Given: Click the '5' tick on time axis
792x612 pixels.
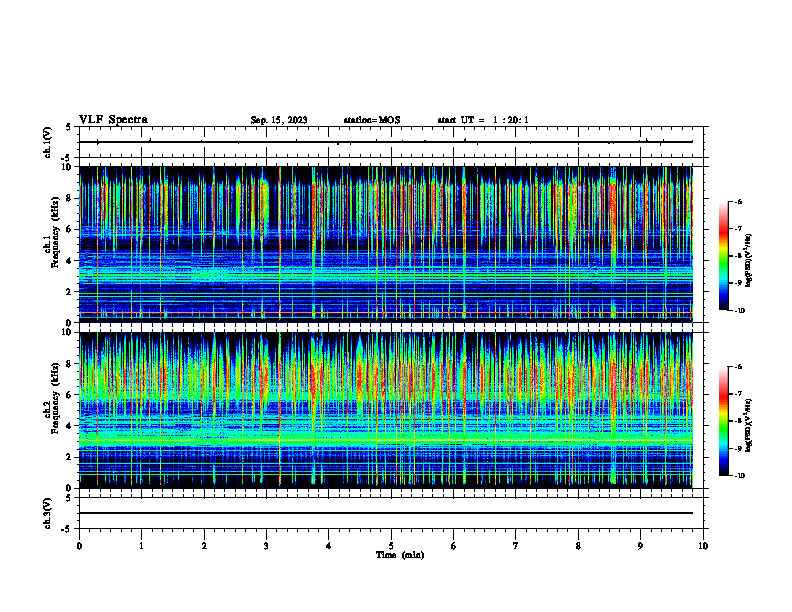Looking at the screenshot, I should (x=391, y=546).
